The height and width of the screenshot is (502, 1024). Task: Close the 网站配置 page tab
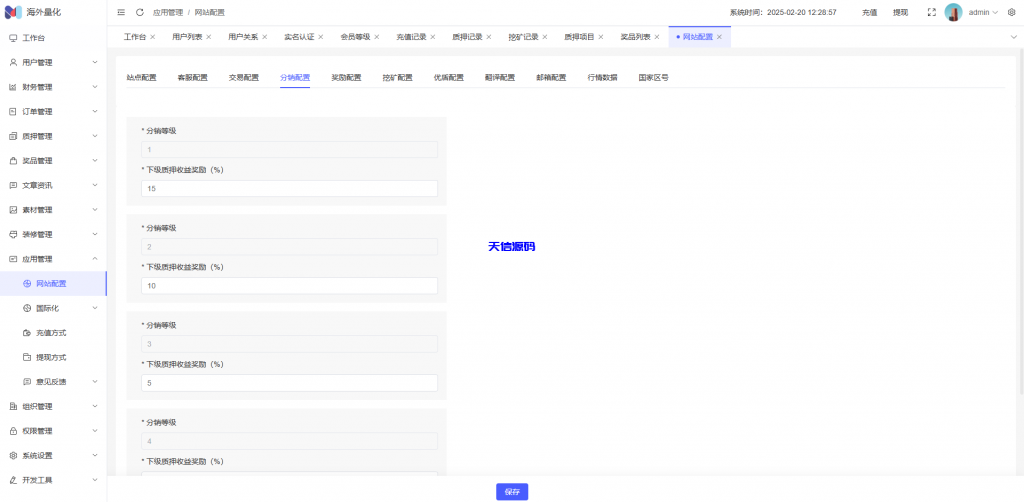[x=719, y=37]
